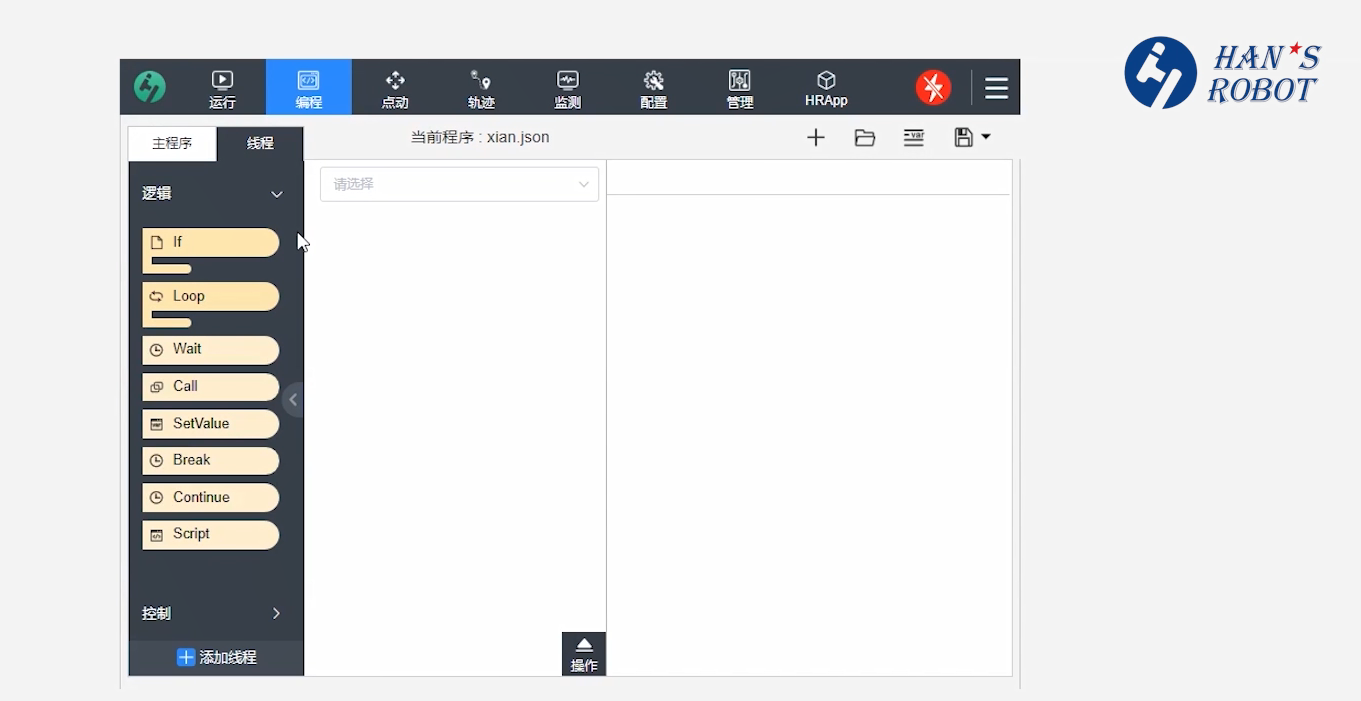Switch to the 线程 tab

(x=260, y=143)
